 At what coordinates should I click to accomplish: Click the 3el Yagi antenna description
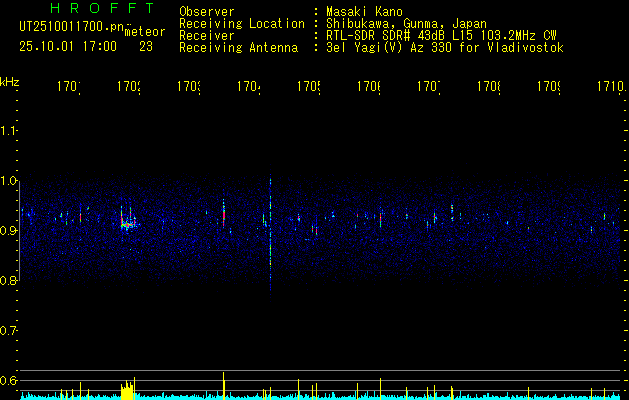[x=445, y=48]
